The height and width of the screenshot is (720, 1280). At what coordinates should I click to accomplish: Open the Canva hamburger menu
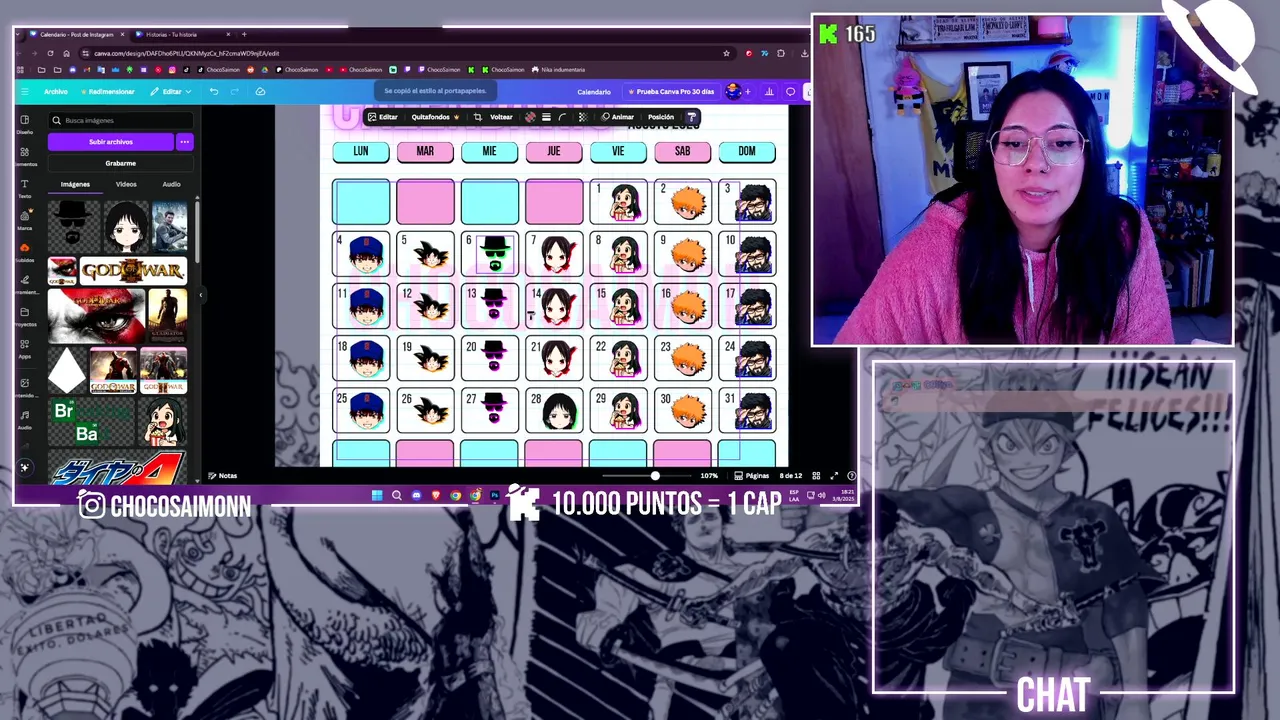click(24, 91)
